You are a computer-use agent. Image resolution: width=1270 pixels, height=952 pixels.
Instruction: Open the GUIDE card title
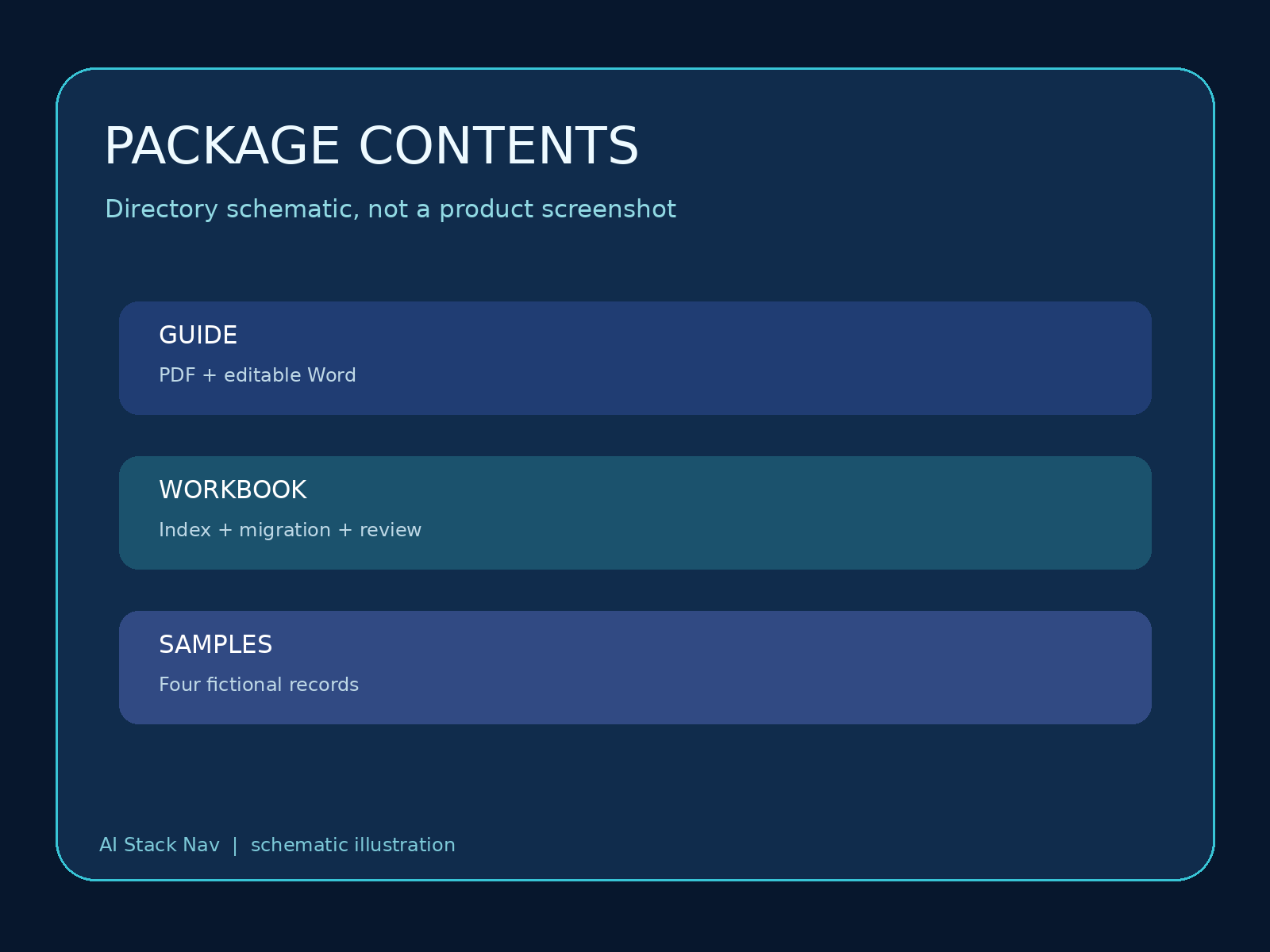click(198, 336)
